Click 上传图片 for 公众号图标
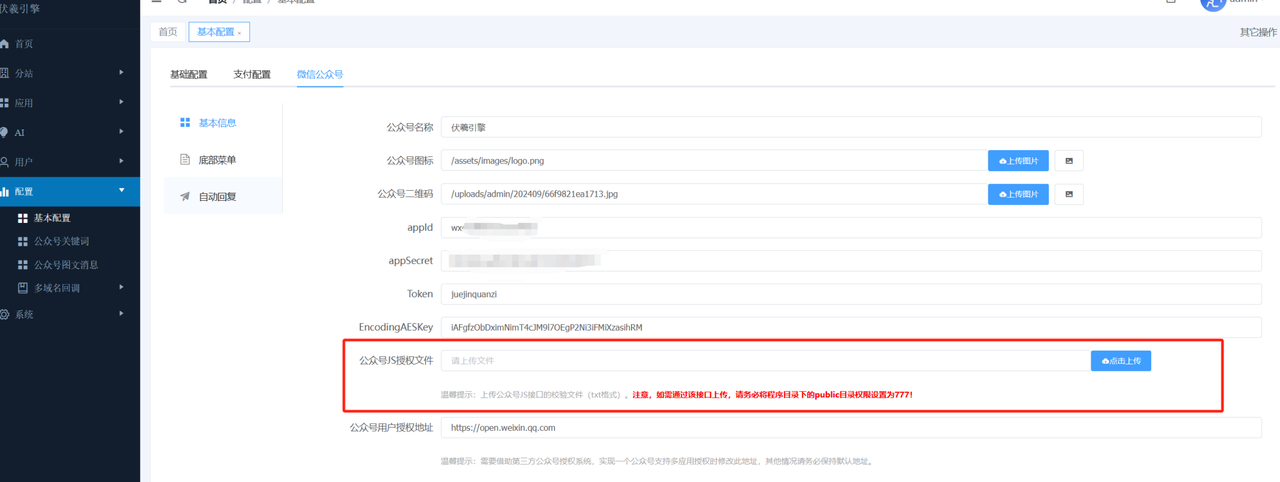Screen dimensions: 1280x482 point(1018,160)
